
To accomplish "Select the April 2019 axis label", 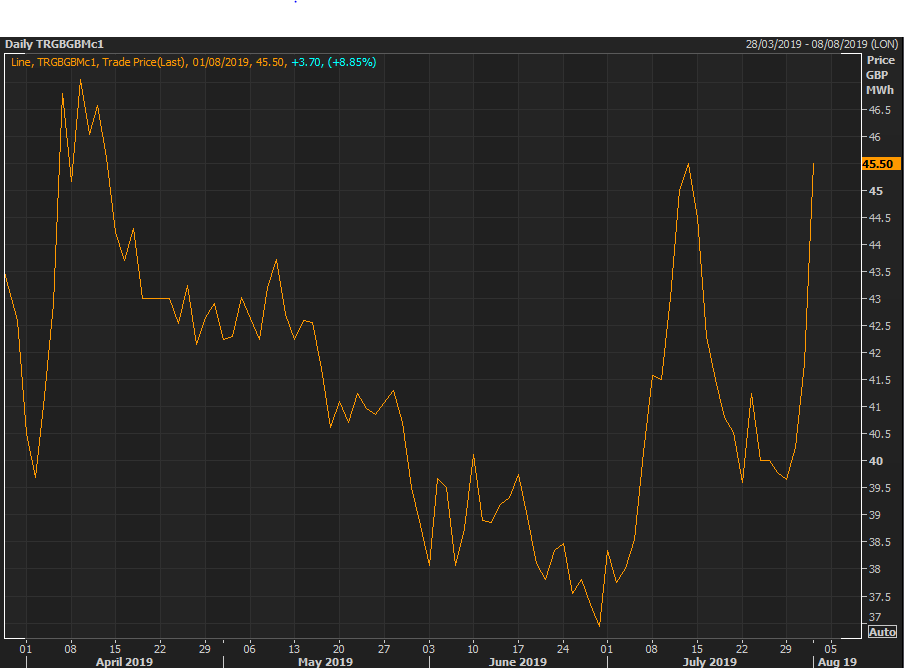I will click(122, 662).
